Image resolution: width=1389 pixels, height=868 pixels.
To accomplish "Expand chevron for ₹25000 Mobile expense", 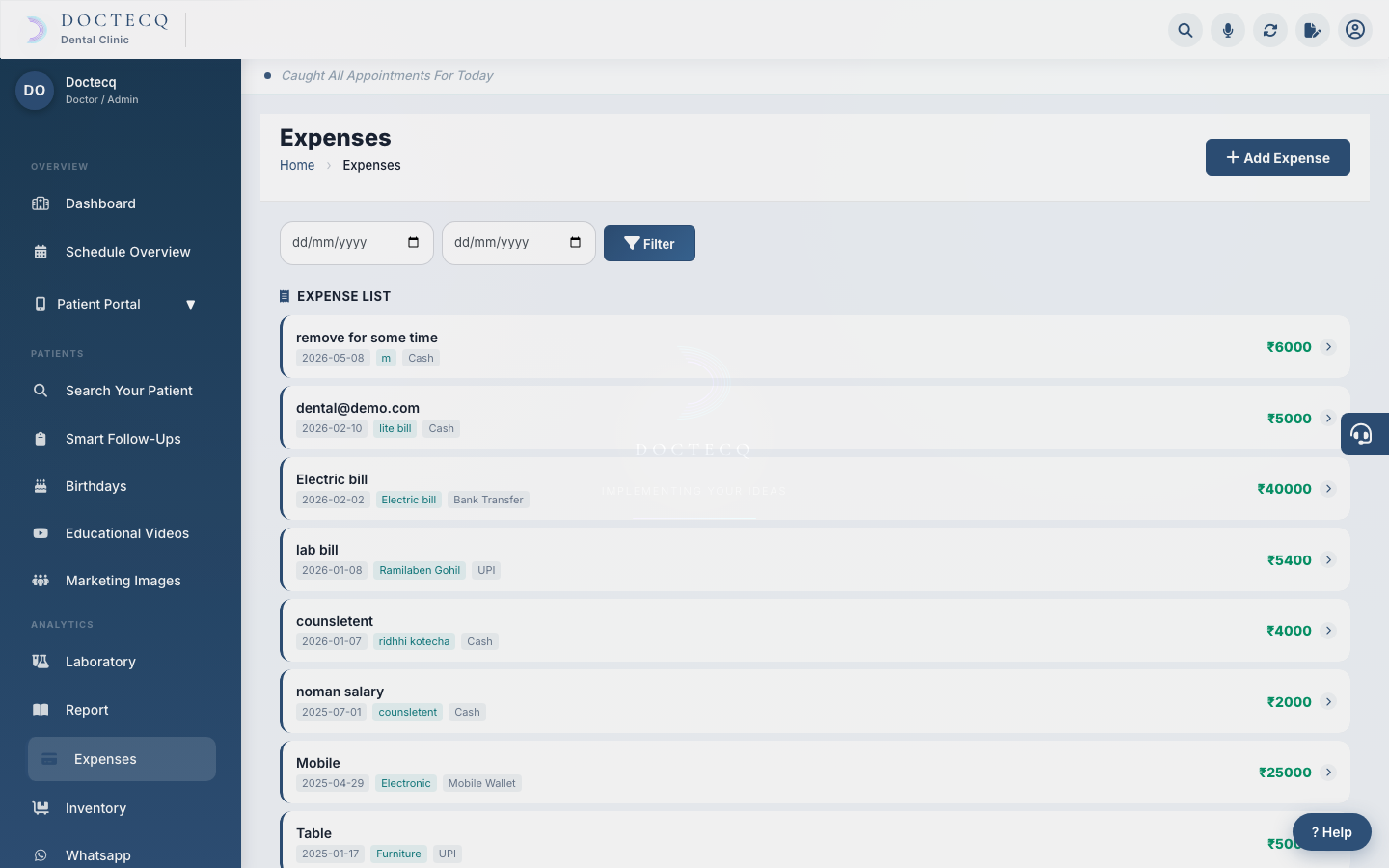I will tap(1328, 773).
